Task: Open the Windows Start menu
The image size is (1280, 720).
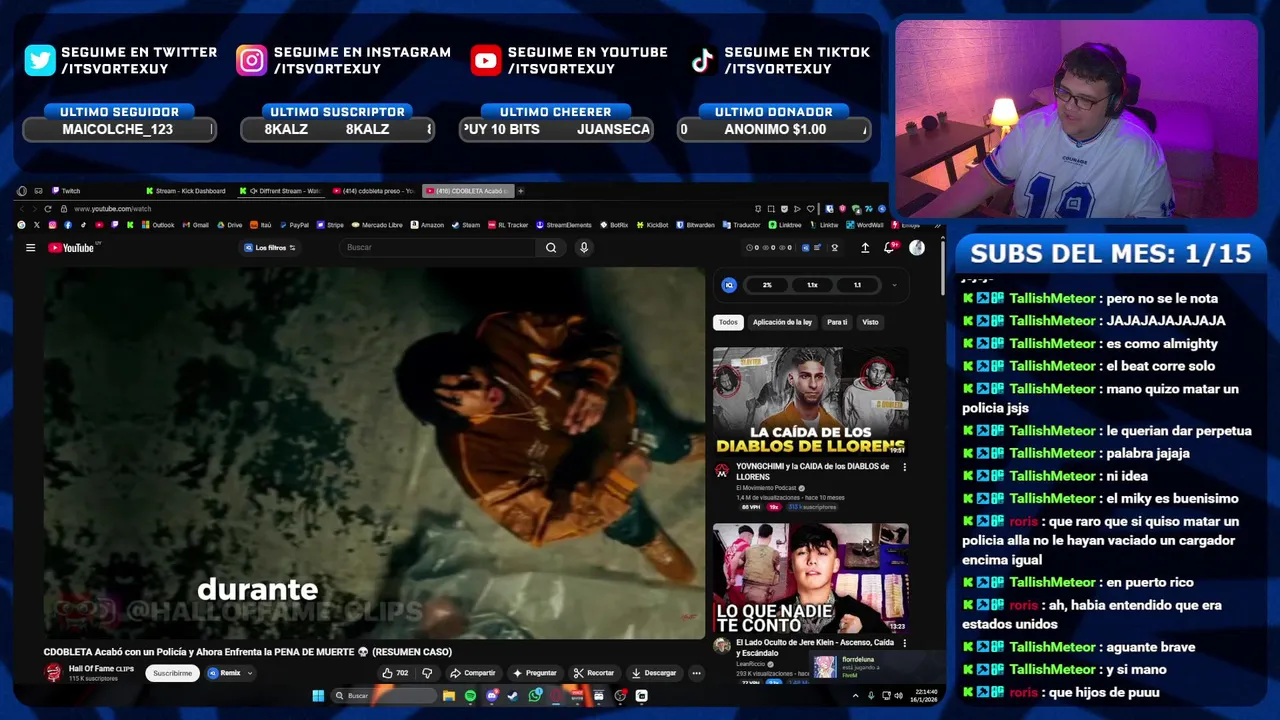Action: [x=318, y=696]
